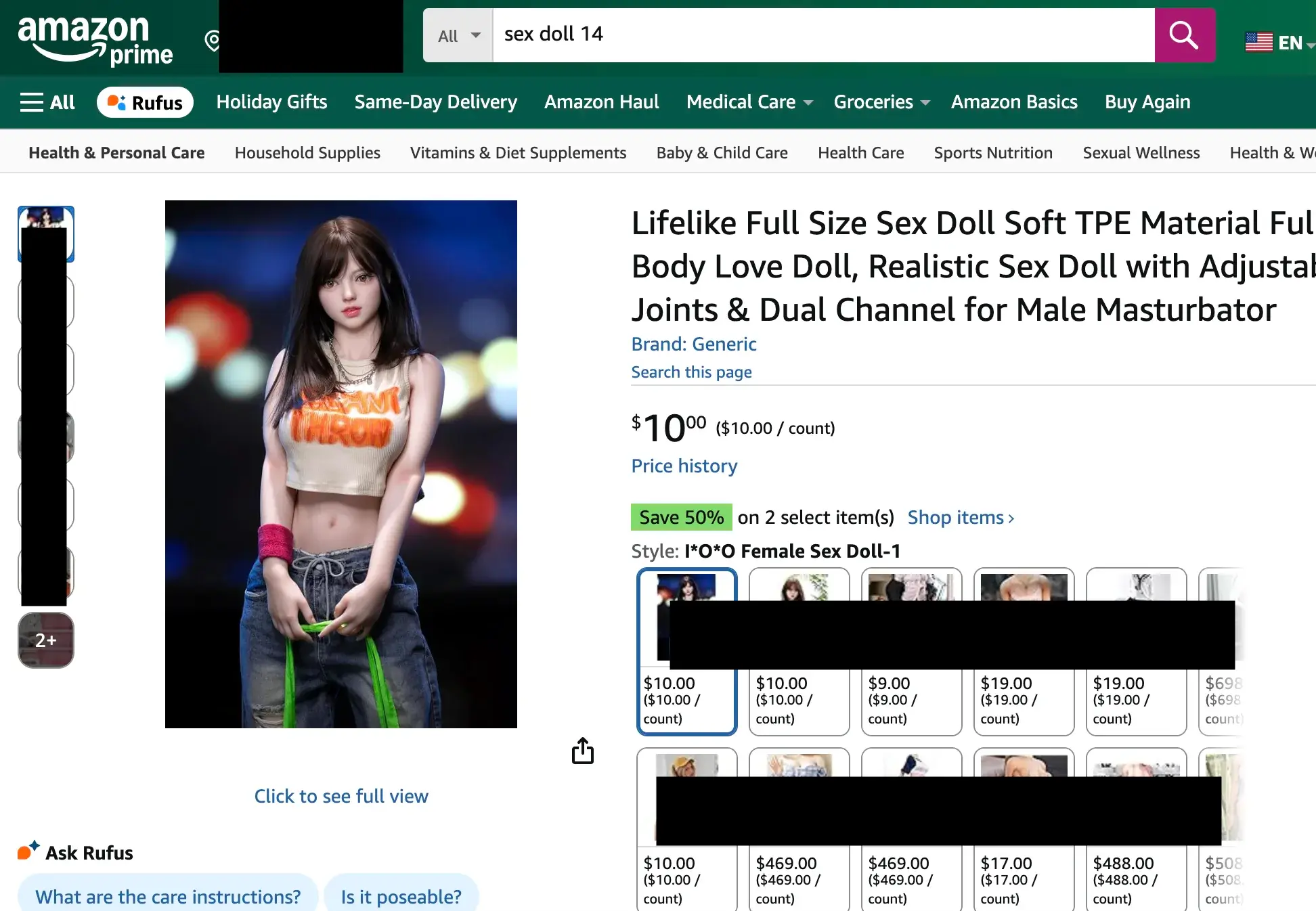Open the Rufus assistant button

pyautogui.click(x=145, y=102)
